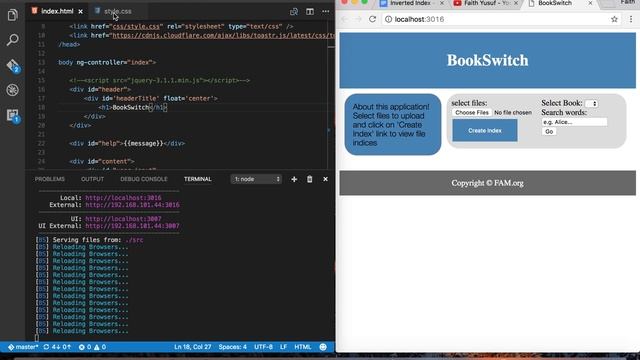640x360 pixels.
Task: Open editor more actions ellipsis
Action: pos(325,11)
